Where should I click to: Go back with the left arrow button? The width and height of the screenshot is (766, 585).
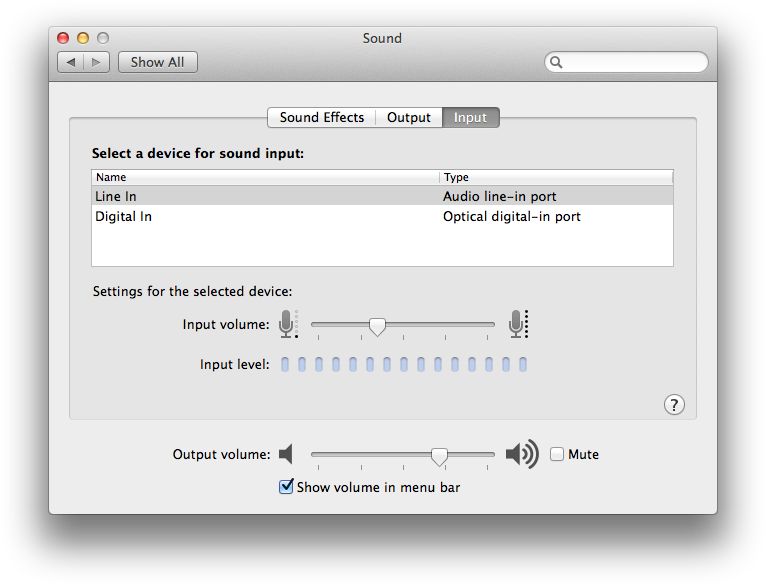coord(71,62)
